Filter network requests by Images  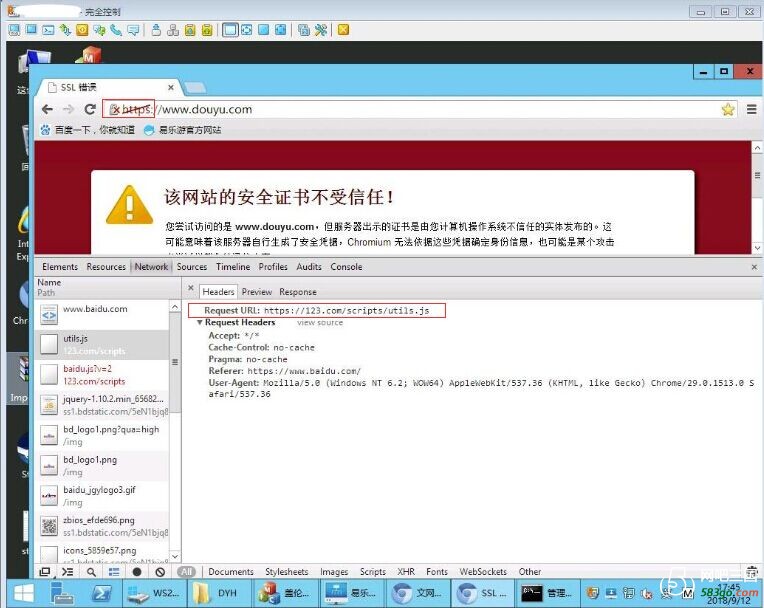pyautogui.click(x=334, y=572)
